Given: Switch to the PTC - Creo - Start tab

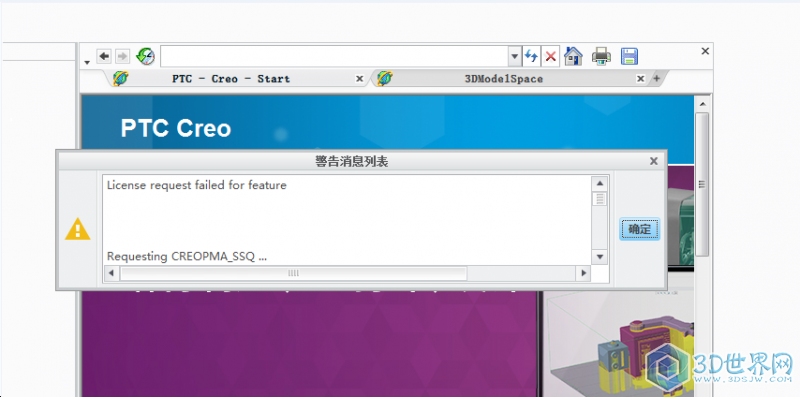Looking at the screenshot, I should pyautogui.click(x=231, y=79).
